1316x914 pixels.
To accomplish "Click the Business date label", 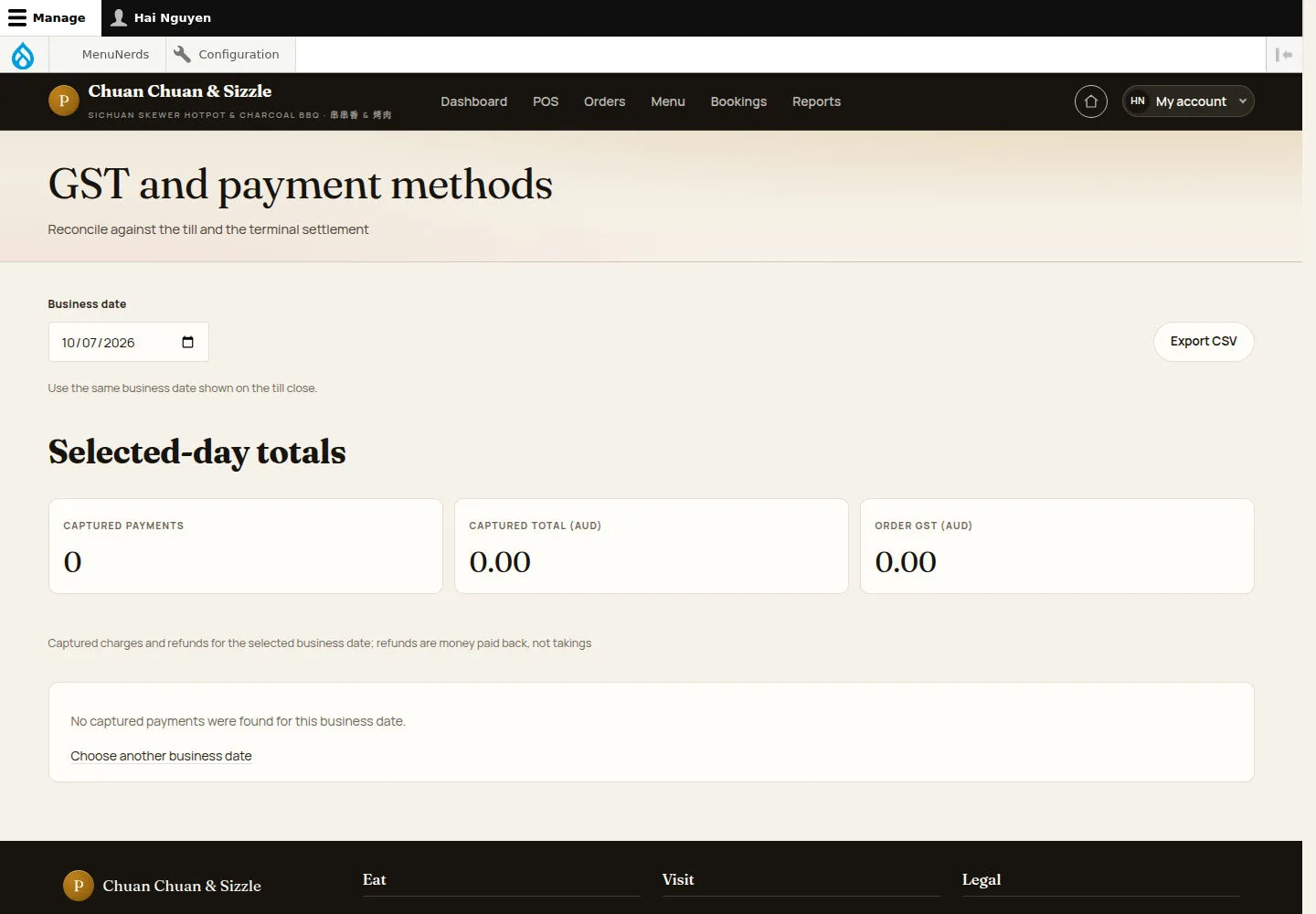I will click(x=87, y=303).
